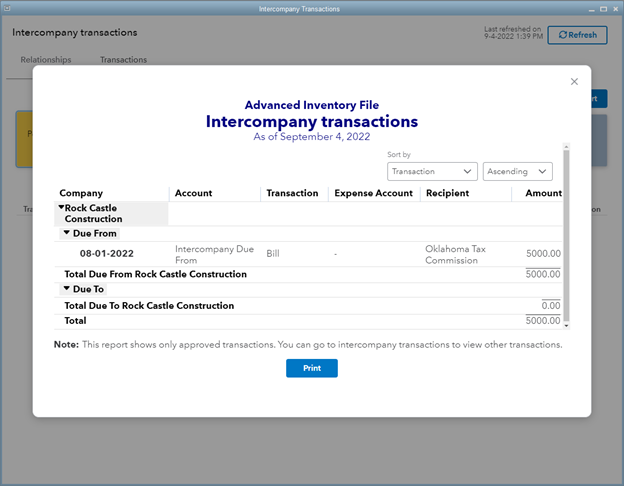The width and height of the screenshot is (624, 486).
Task: Click the Company column header
Action: tap(81, 193)
